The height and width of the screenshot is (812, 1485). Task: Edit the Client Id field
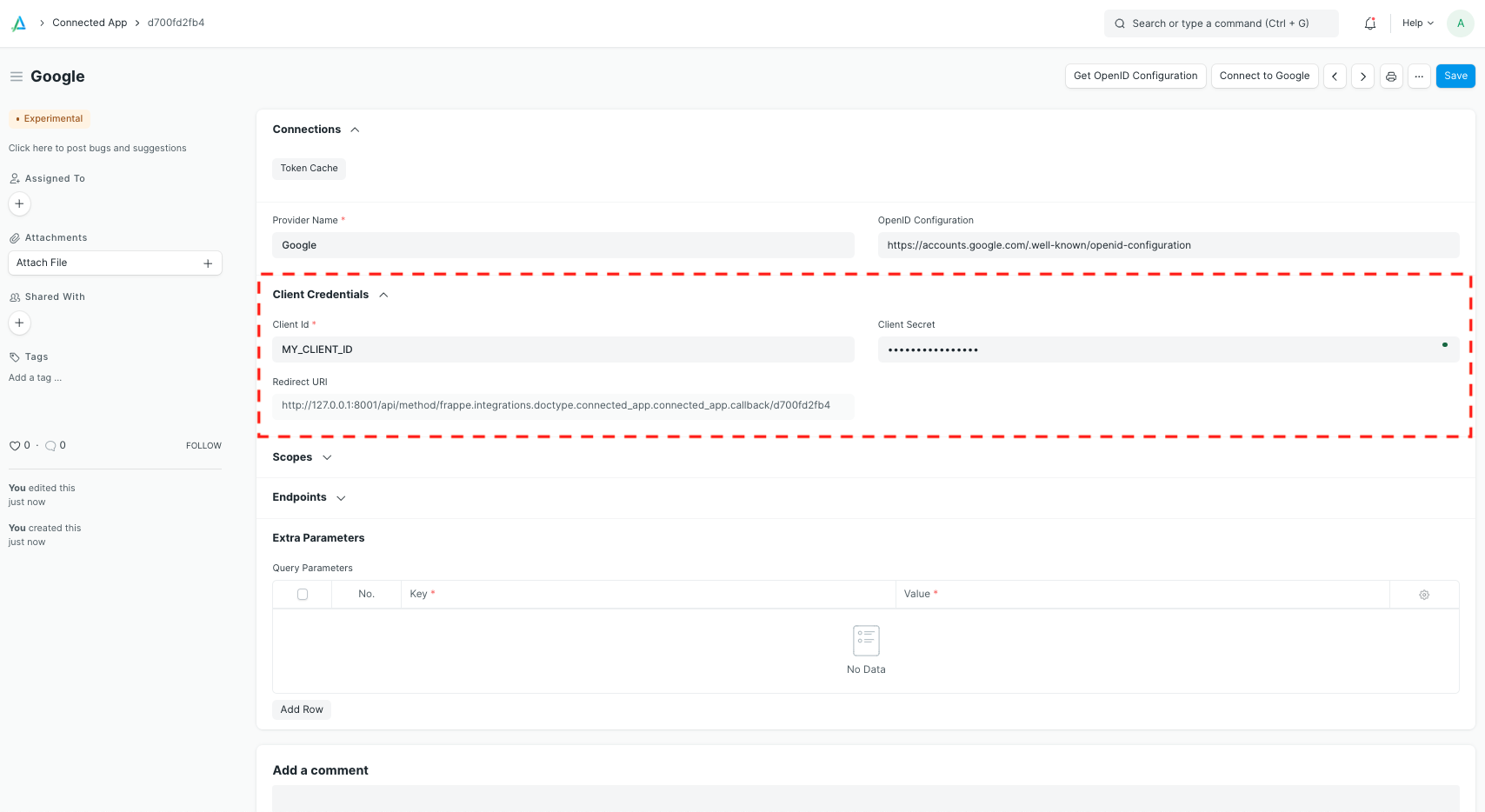563,349
